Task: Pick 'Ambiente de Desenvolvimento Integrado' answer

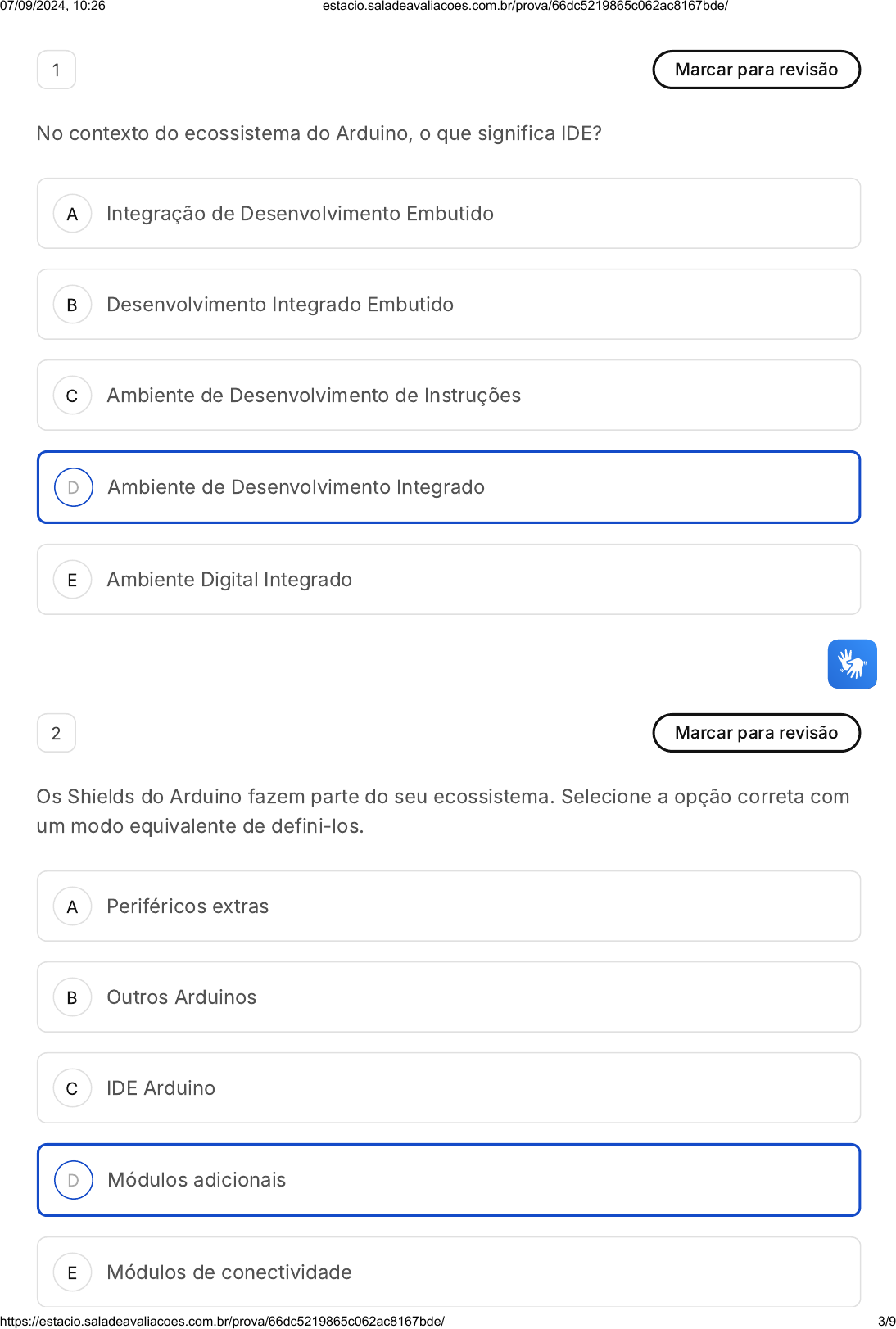Action: point(448,487)
